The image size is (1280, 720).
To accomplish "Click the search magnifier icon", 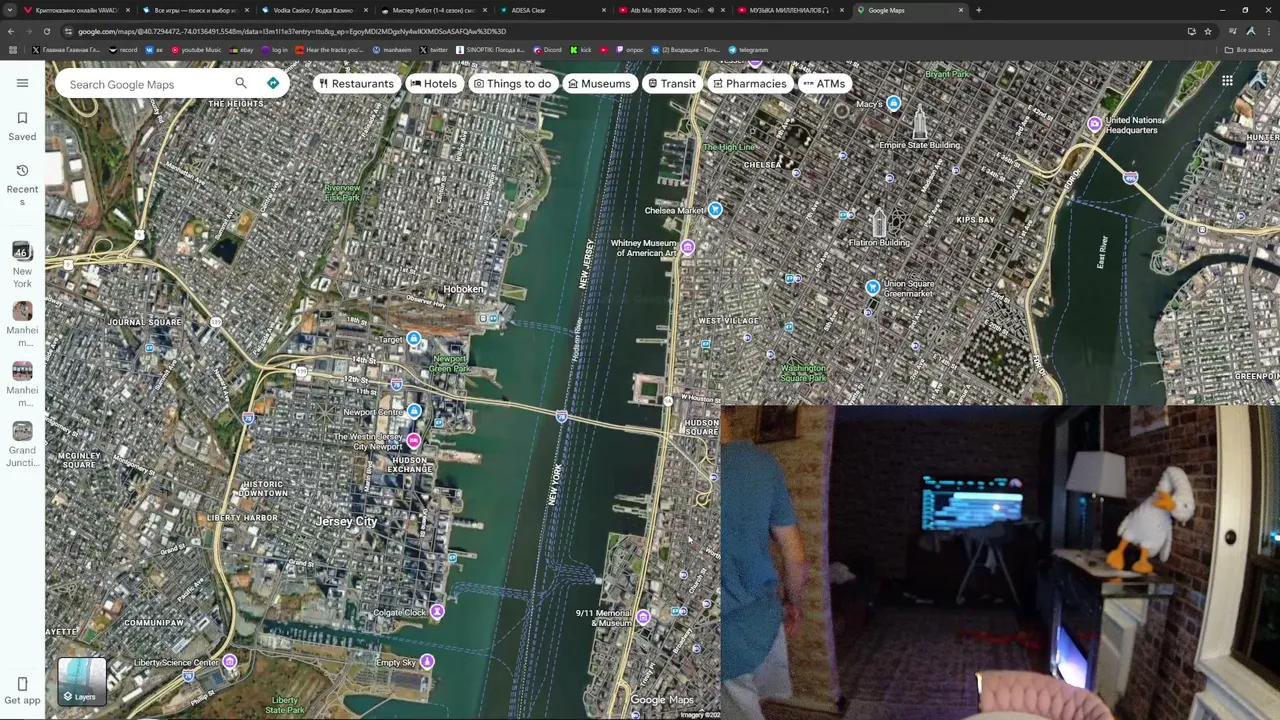I will pos(240,83).
